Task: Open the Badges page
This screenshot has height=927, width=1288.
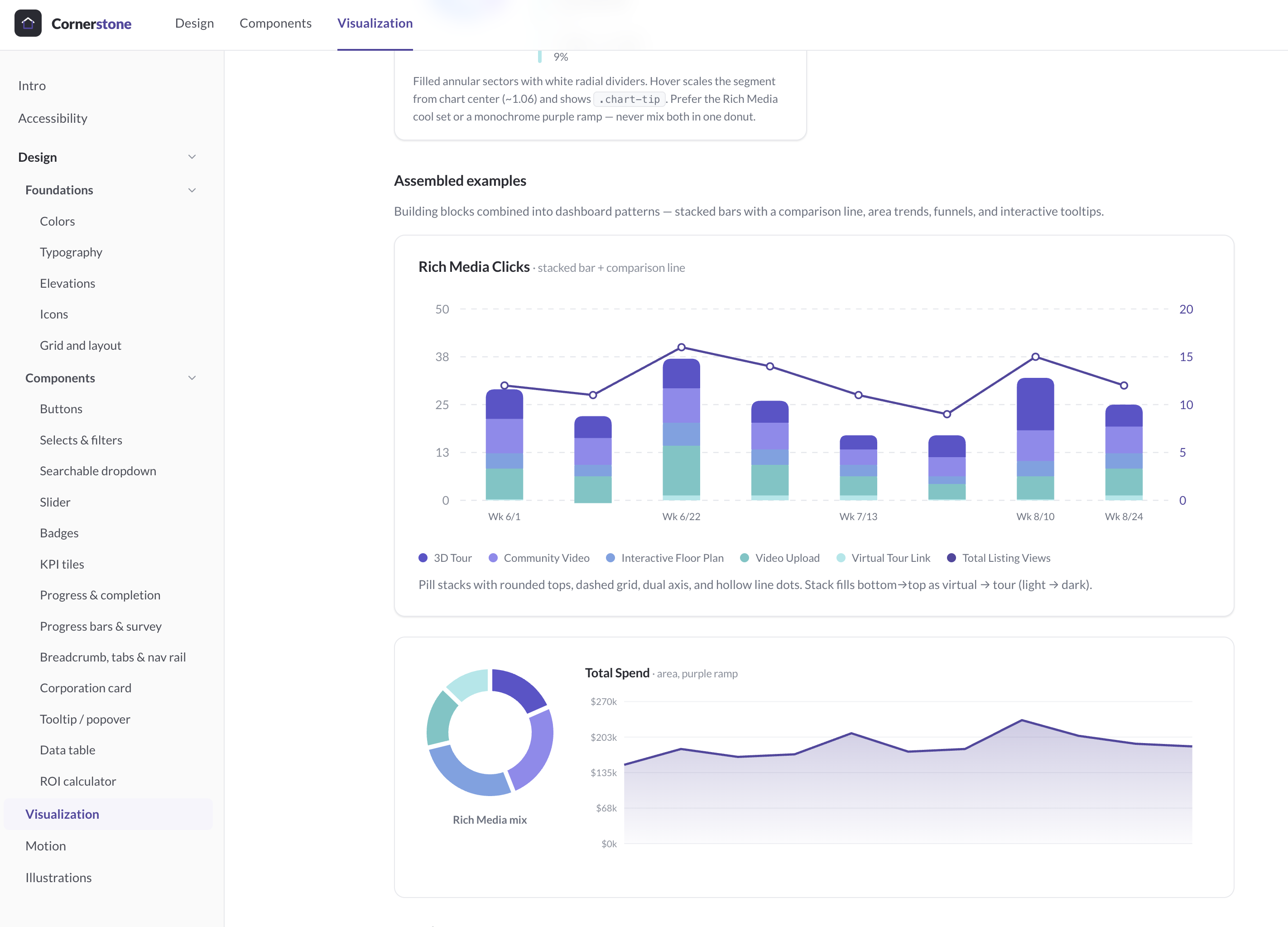Action: pyautogui.click(x=59, y=533)
